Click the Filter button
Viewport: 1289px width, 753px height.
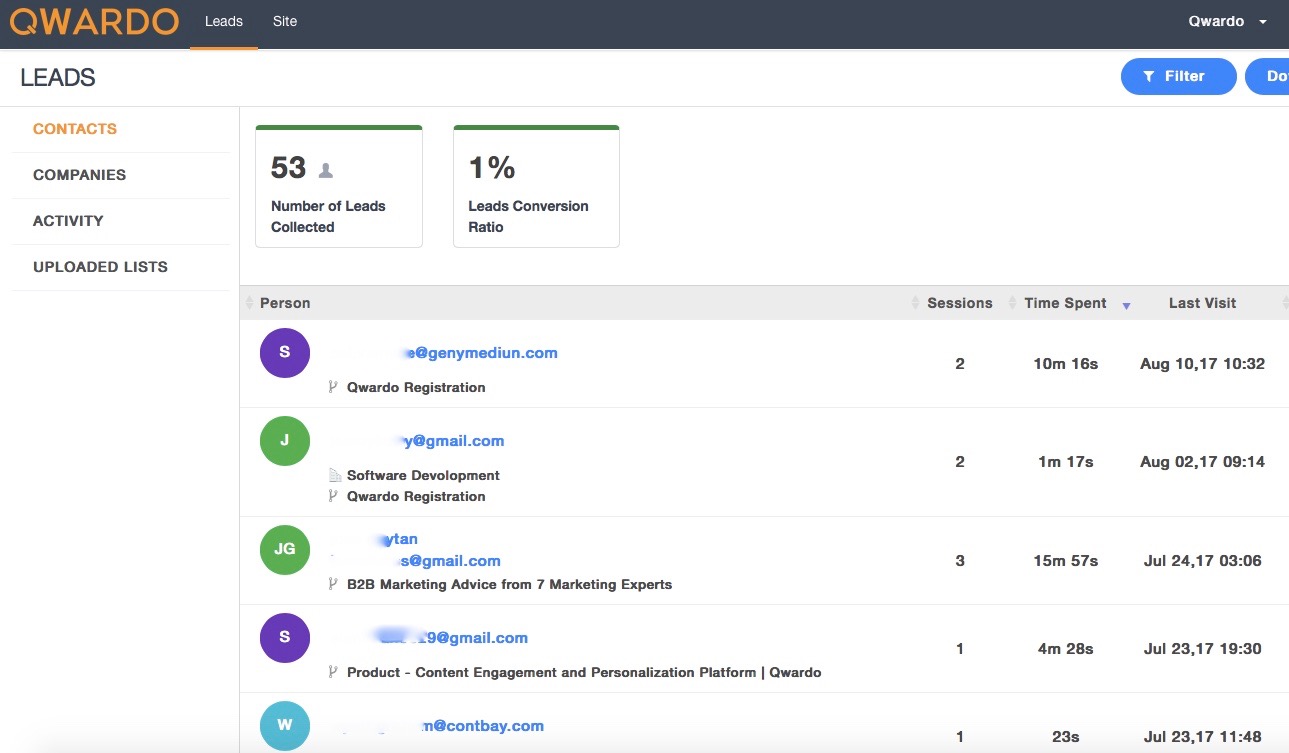[1178, 76]
